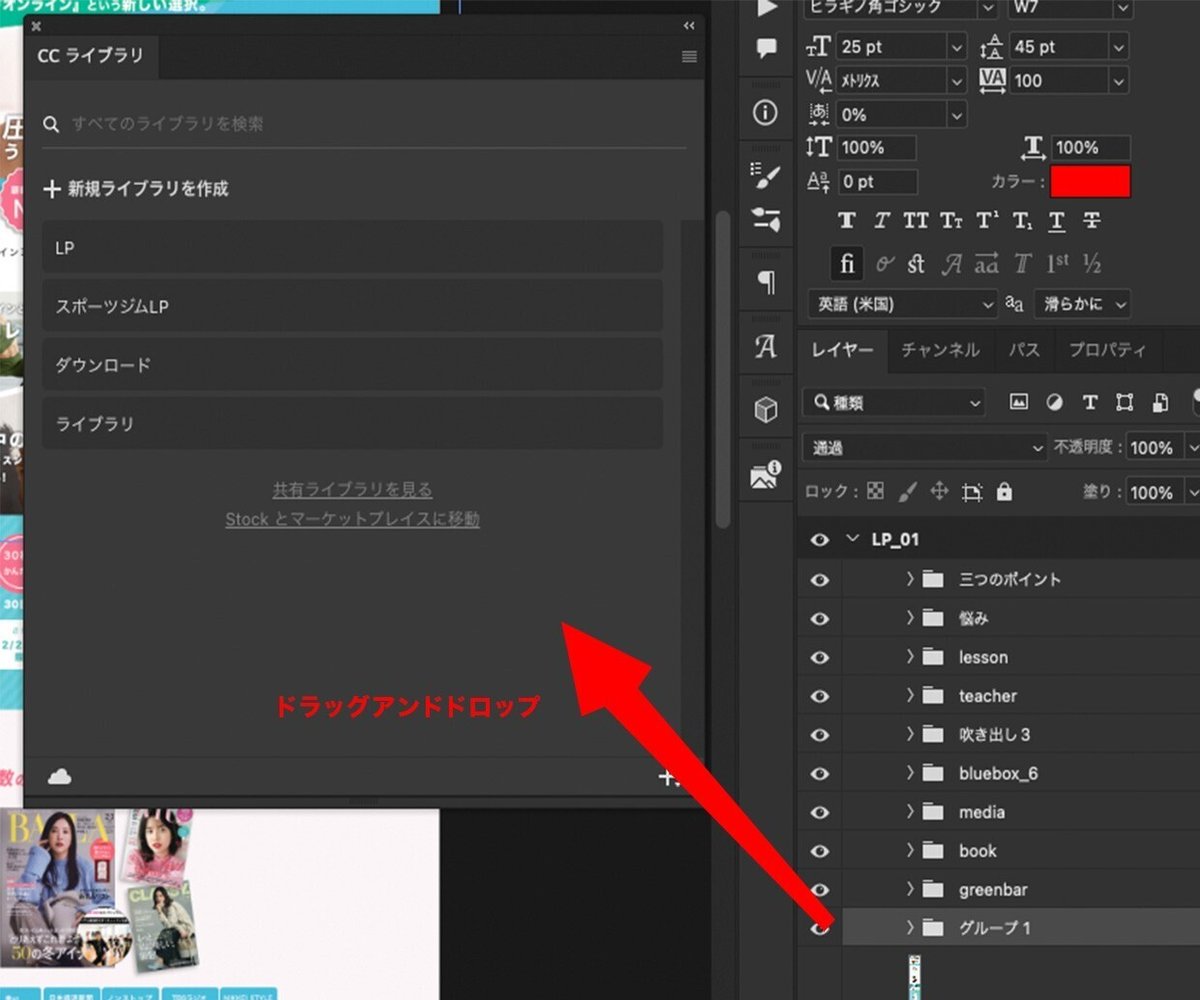
Task: Open the red text color swatch
Action: (1090, 181)
